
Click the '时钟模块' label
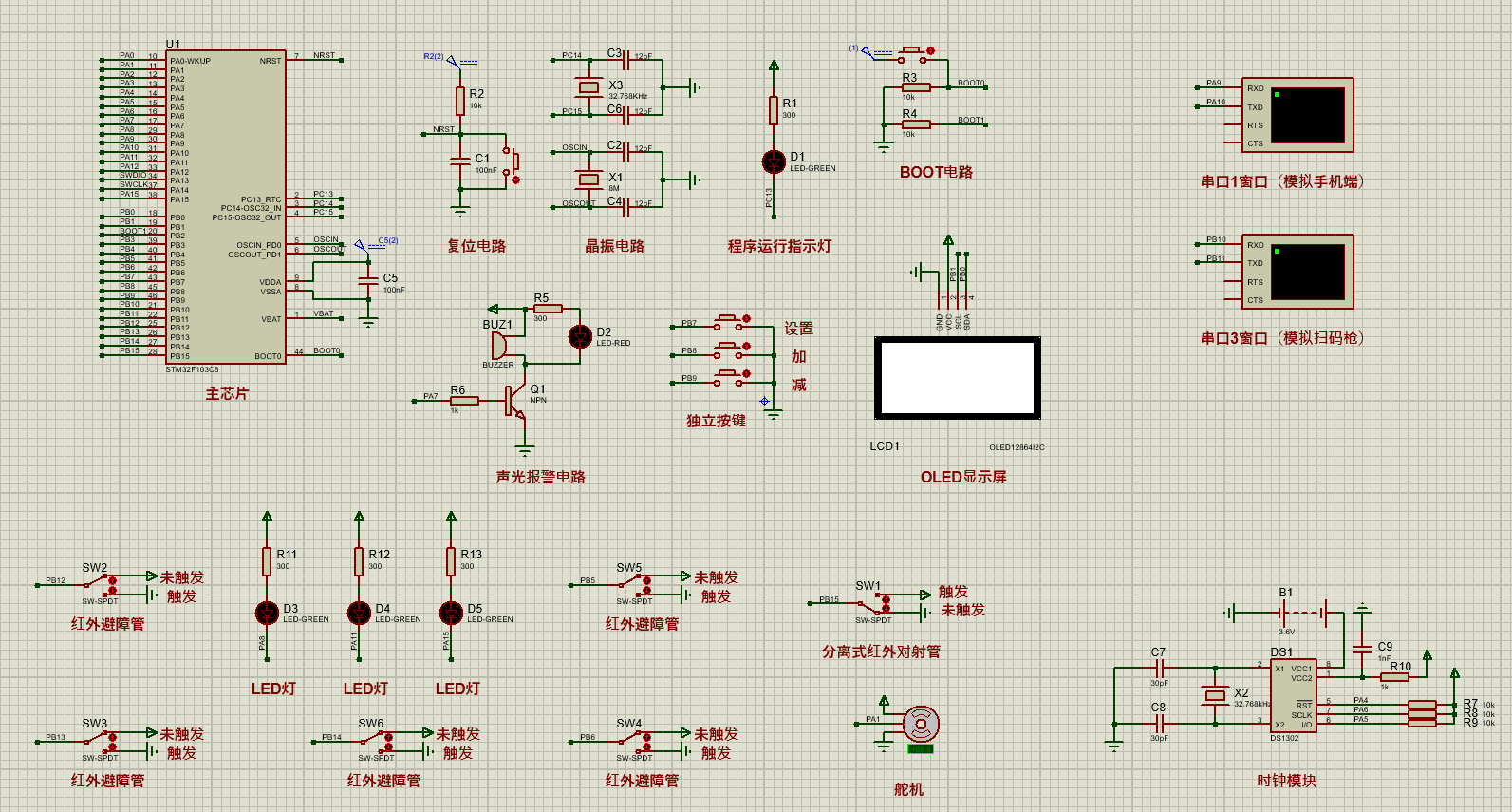point(1287,781)
